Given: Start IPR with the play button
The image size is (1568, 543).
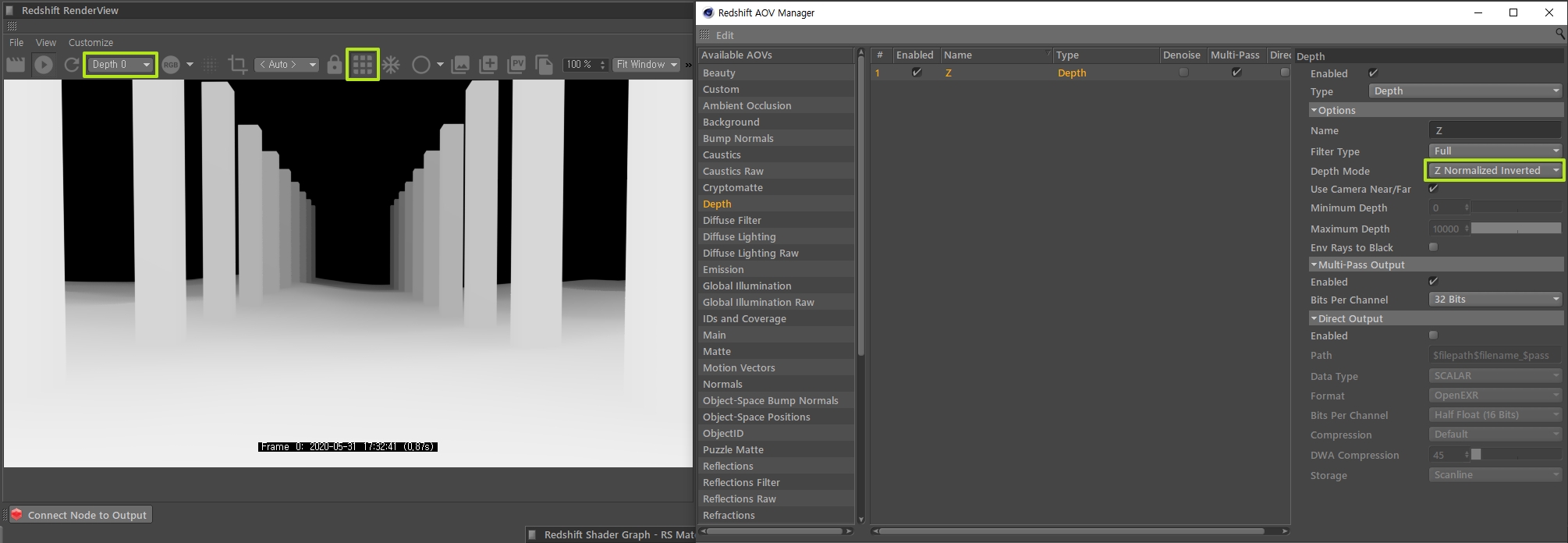Looking at the screenshot, I should click(x=44, y=65).
